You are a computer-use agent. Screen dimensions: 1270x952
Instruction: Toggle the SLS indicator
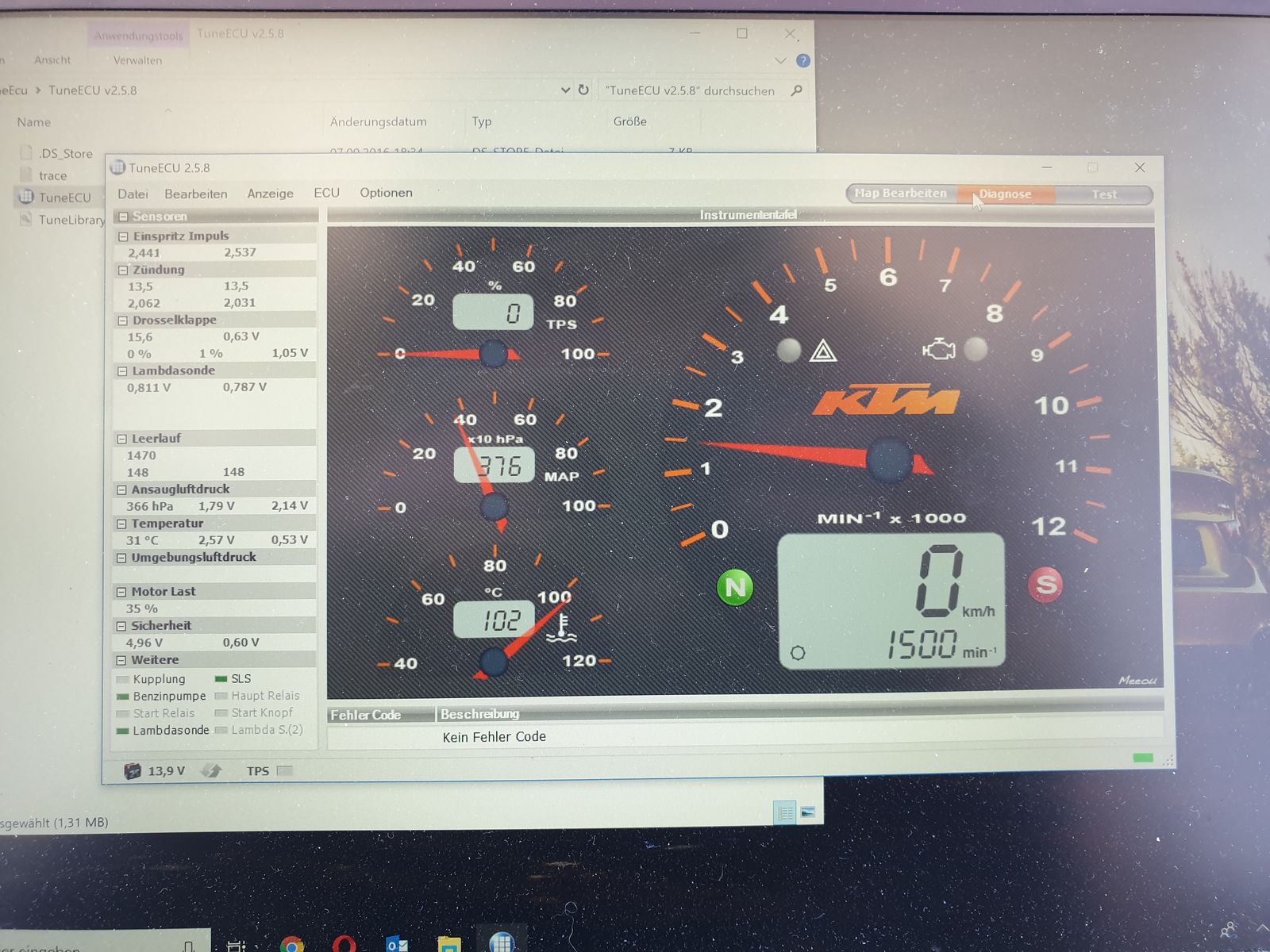pos(221,679)
